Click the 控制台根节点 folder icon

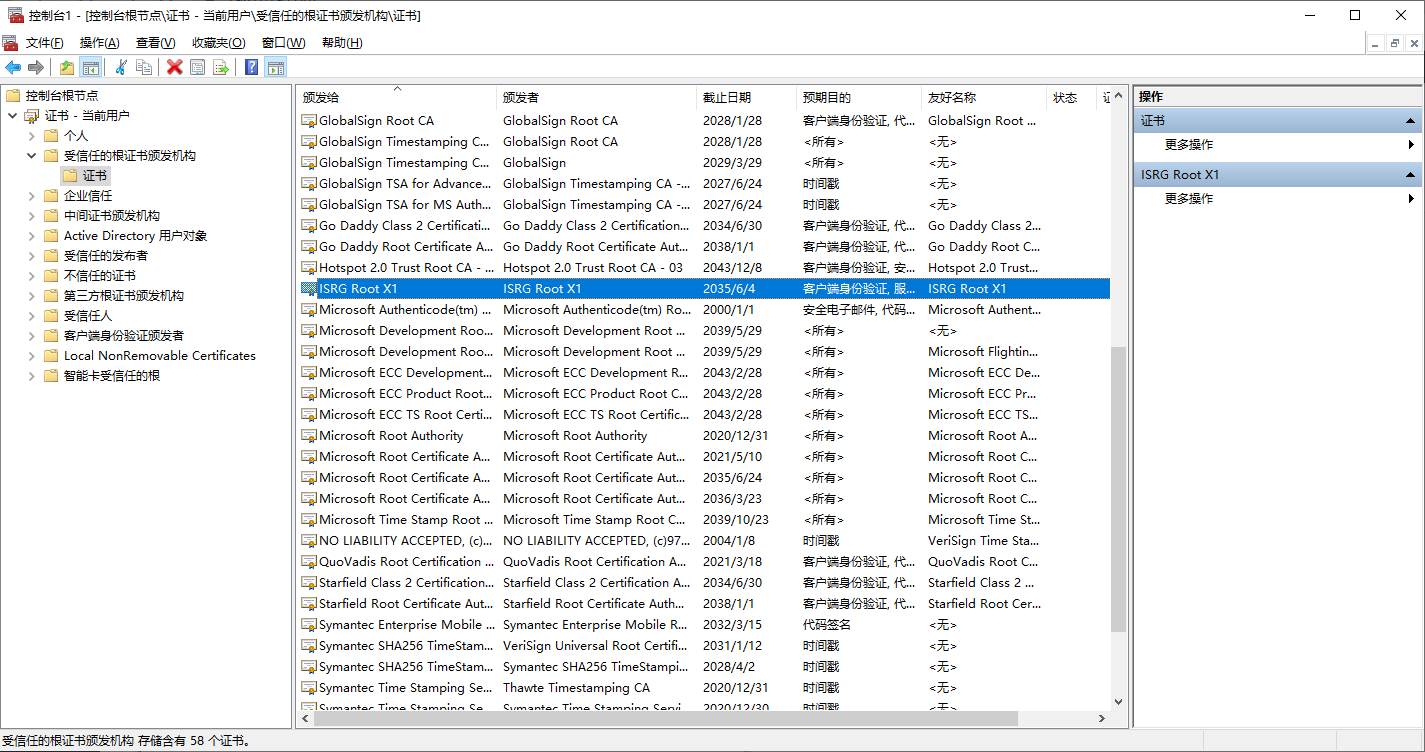click(x=13, y=95)
